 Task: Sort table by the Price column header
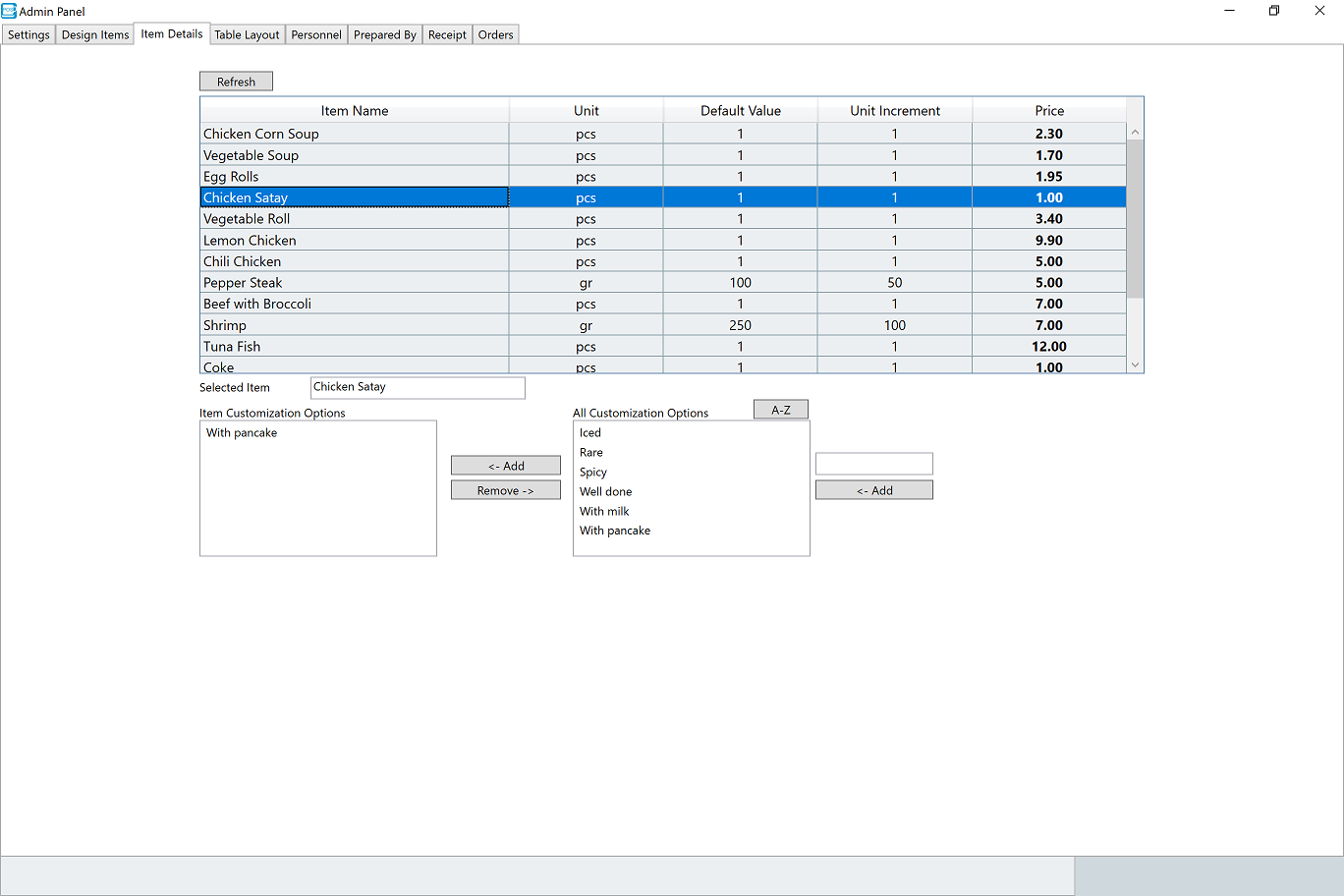1049,111
